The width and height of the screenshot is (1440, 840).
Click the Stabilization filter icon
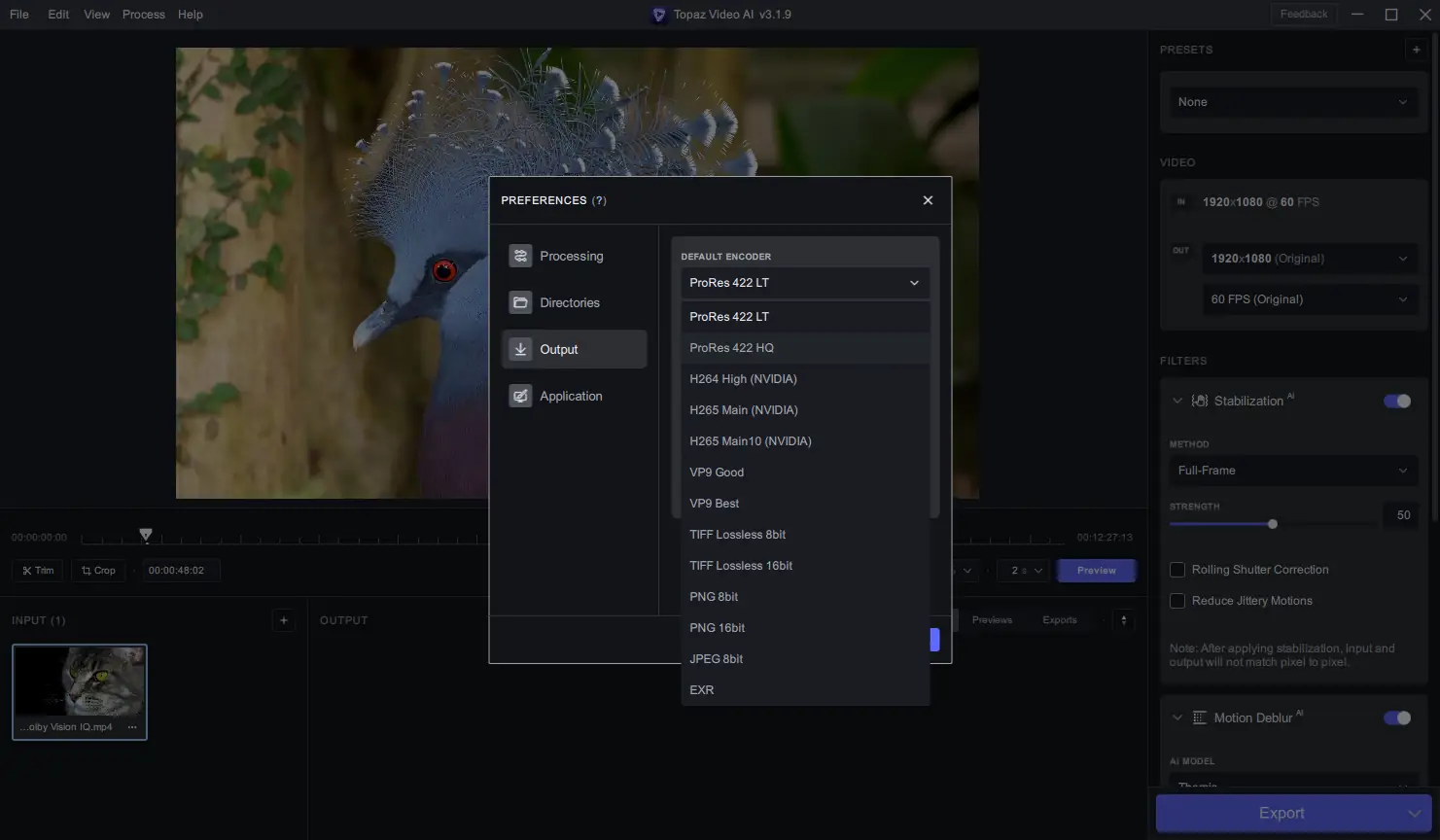pyautogui.click(x=1200, y=401)
